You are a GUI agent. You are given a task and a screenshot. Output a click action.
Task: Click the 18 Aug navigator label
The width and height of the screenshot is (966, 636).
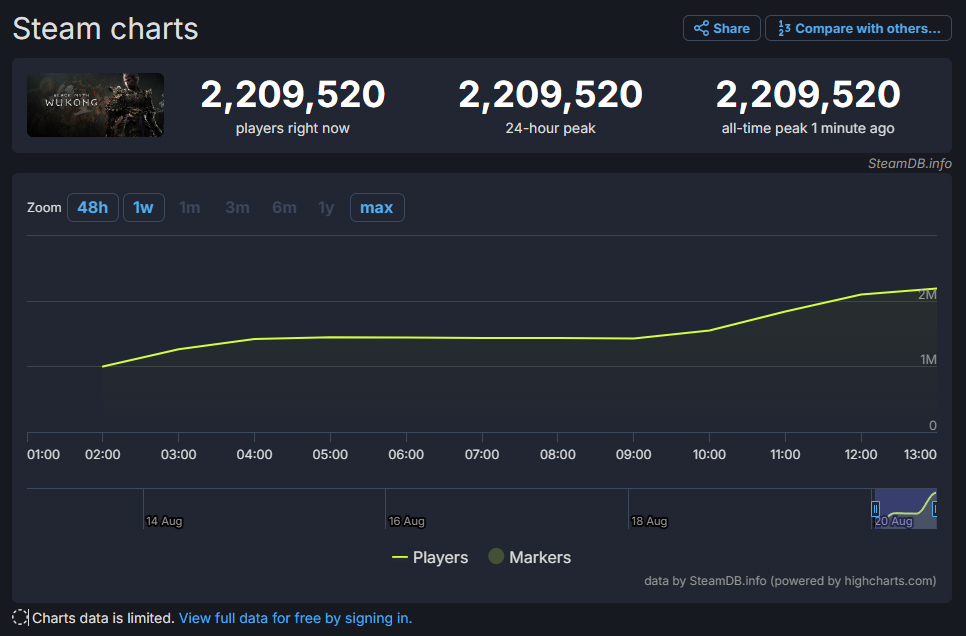tap(649, 521)
